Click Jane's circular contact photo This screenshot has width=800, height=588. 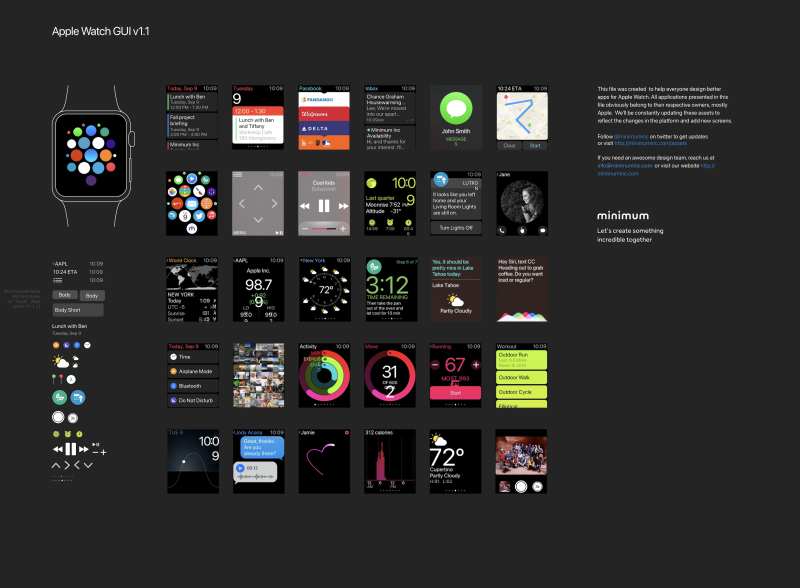click(x=522, y=202)
